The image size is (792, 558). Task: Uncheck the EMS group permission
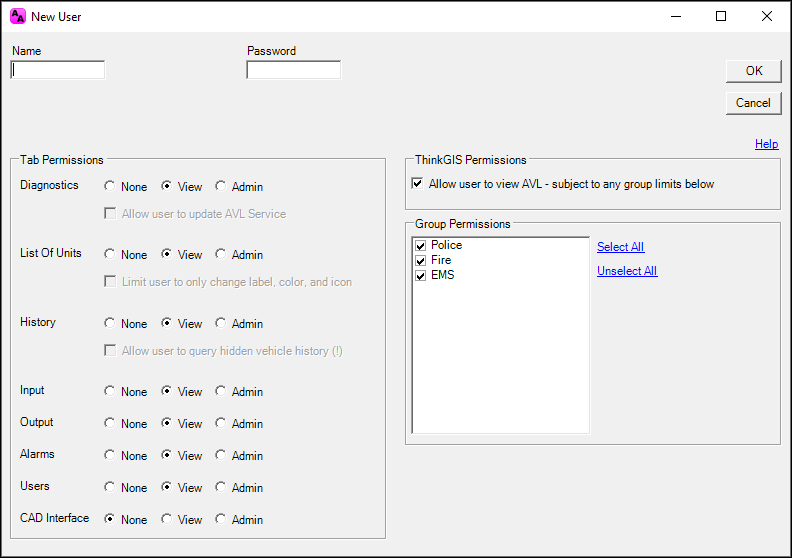point(420,276)
